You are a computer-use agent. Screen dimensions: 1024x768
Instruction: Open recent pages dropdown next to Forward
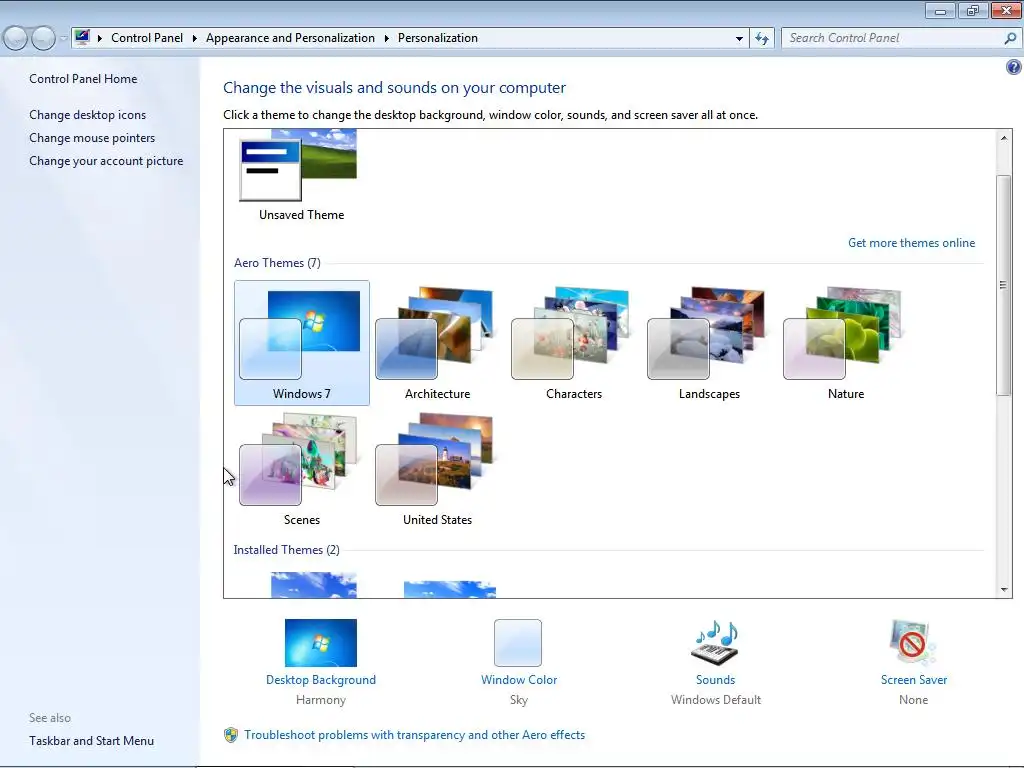tap(63, 39)
